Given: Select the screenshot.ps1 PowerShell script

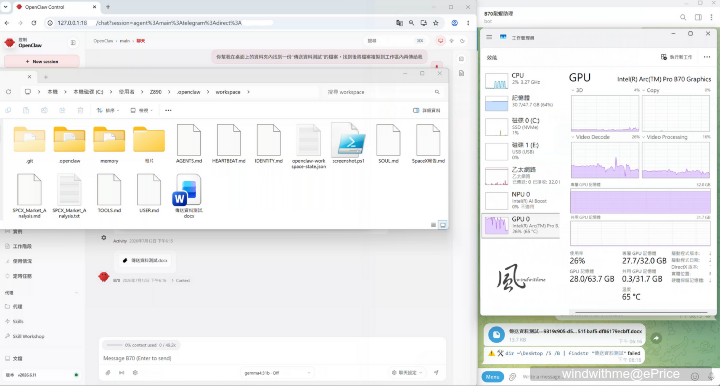Looking at the screenshot, I should pyautogui.click(x=349, y=143).
